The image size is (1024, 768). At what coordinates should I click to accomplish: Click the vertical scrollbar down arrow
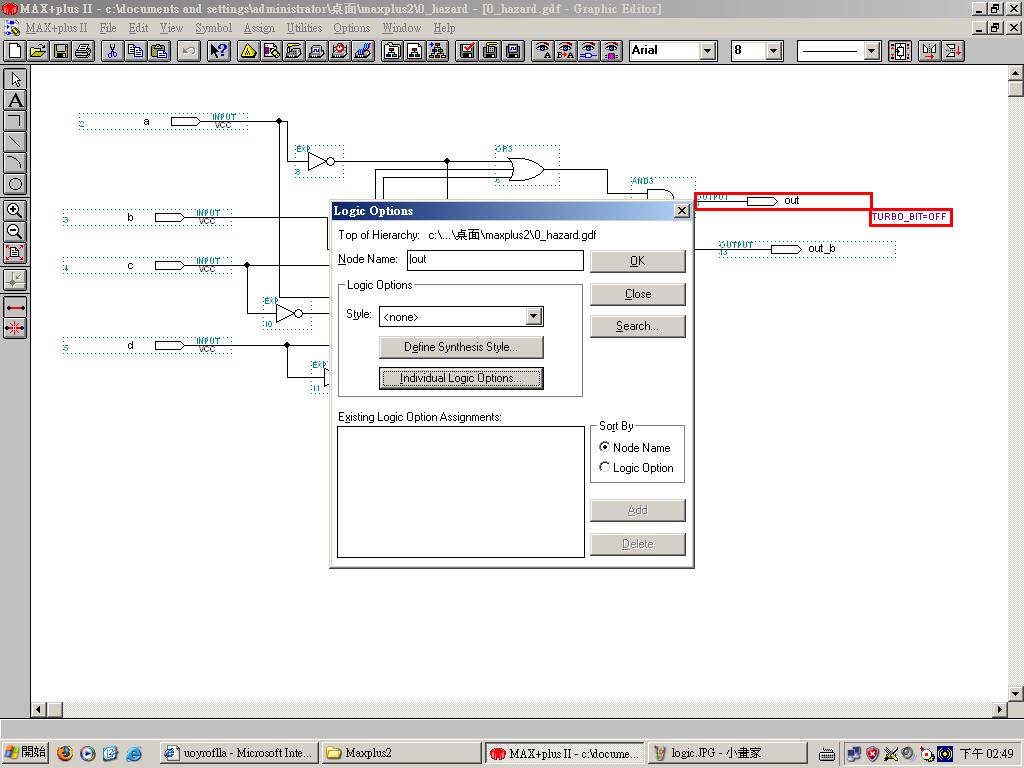point(1016,694)
